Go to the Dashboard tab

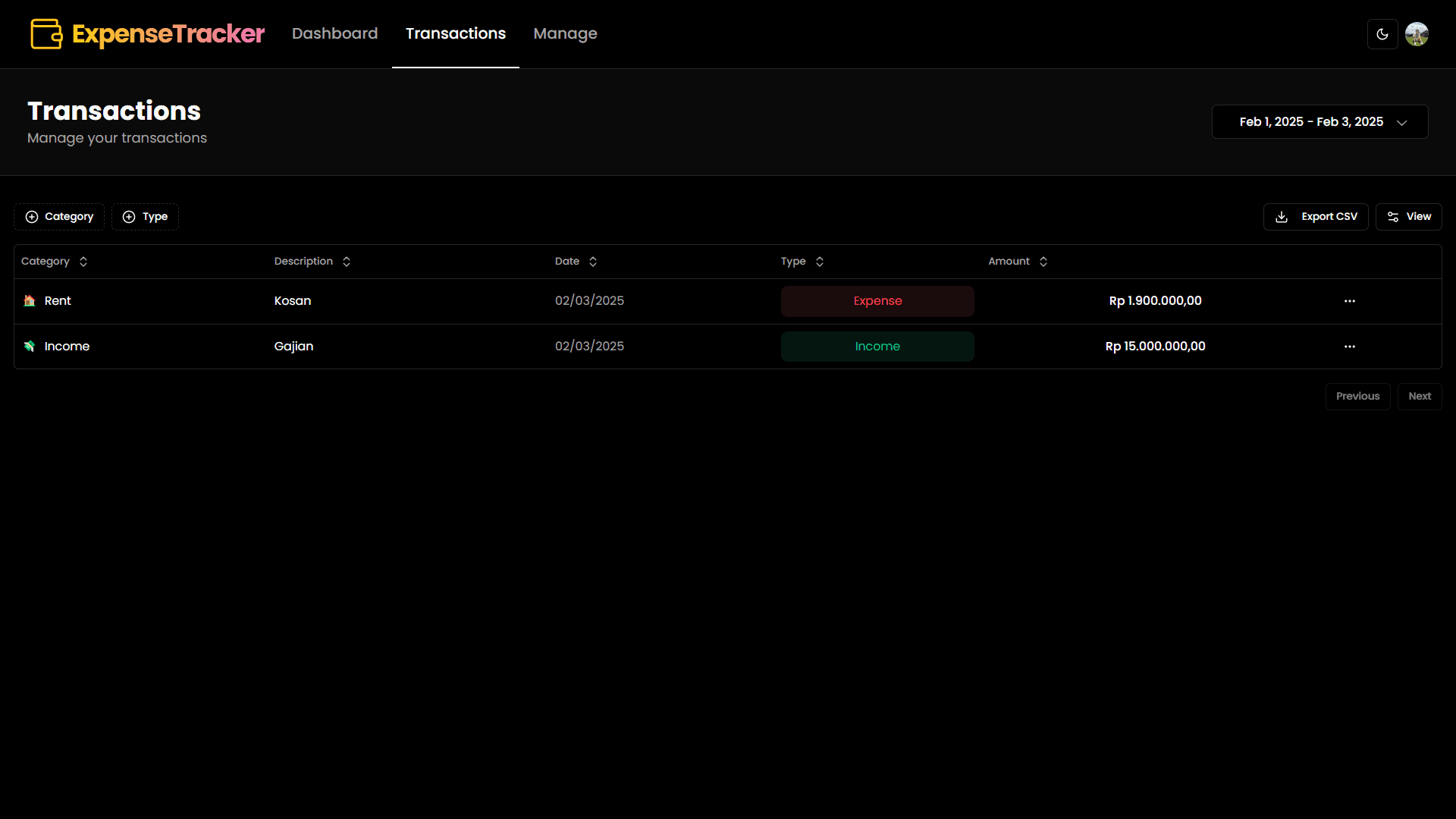334,33
